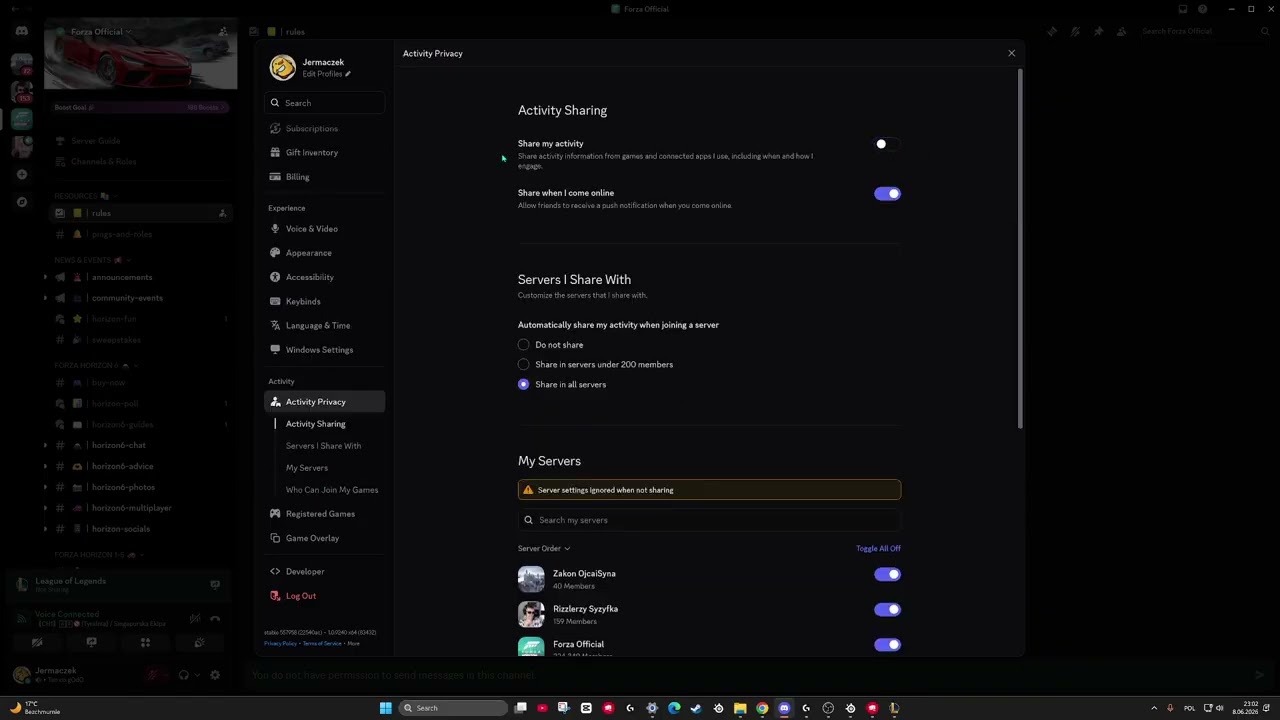This screenshot has height=720, width=1280.
Task: Close the settings dialog with X
Action: [1011, 53]
